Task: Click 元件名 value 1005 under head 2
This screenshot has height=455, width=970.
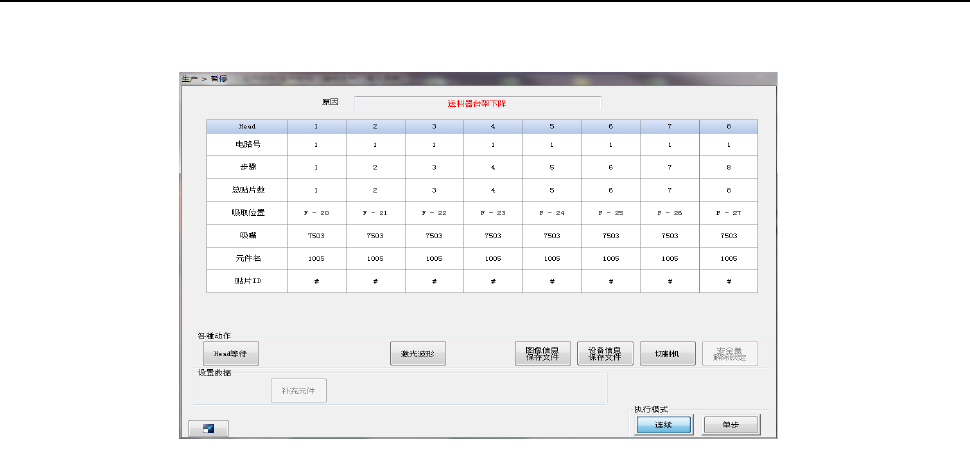Action: coord(376,258)
